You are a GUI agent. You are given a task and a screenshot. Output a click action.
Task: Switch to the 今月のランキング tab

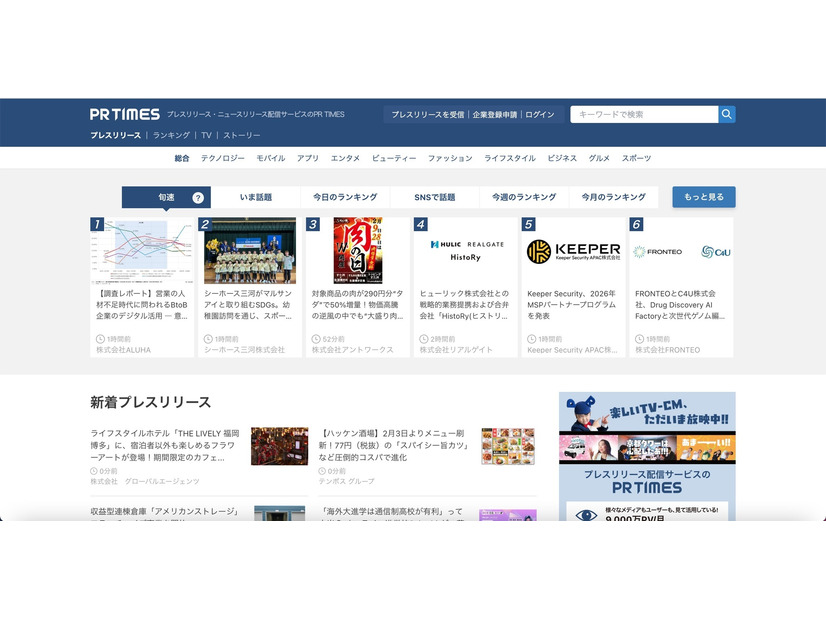[x=613, y=197]
